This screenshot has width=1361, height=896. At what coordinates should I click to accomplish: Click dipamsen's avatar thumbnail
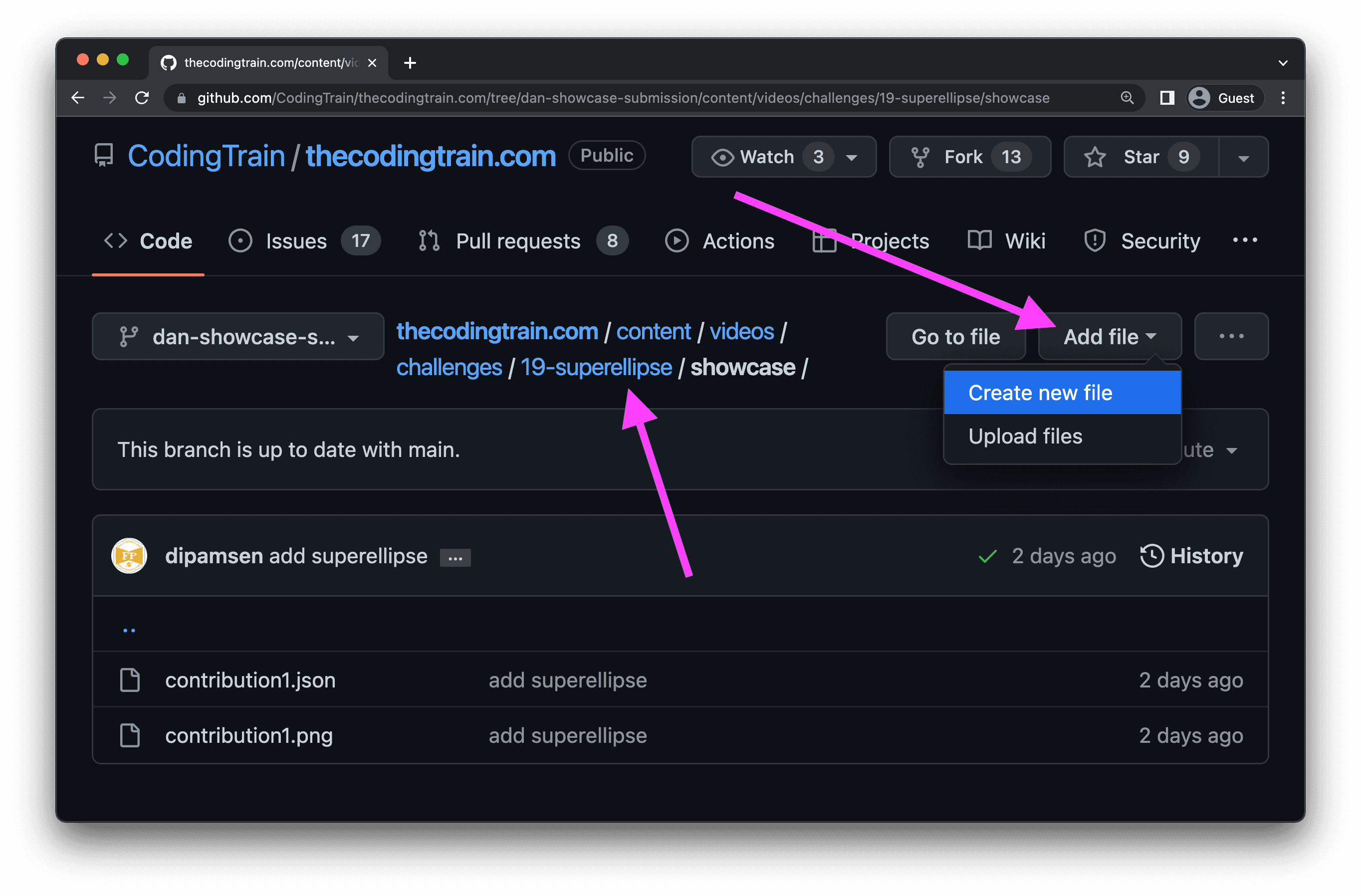(x=129, y=555)
